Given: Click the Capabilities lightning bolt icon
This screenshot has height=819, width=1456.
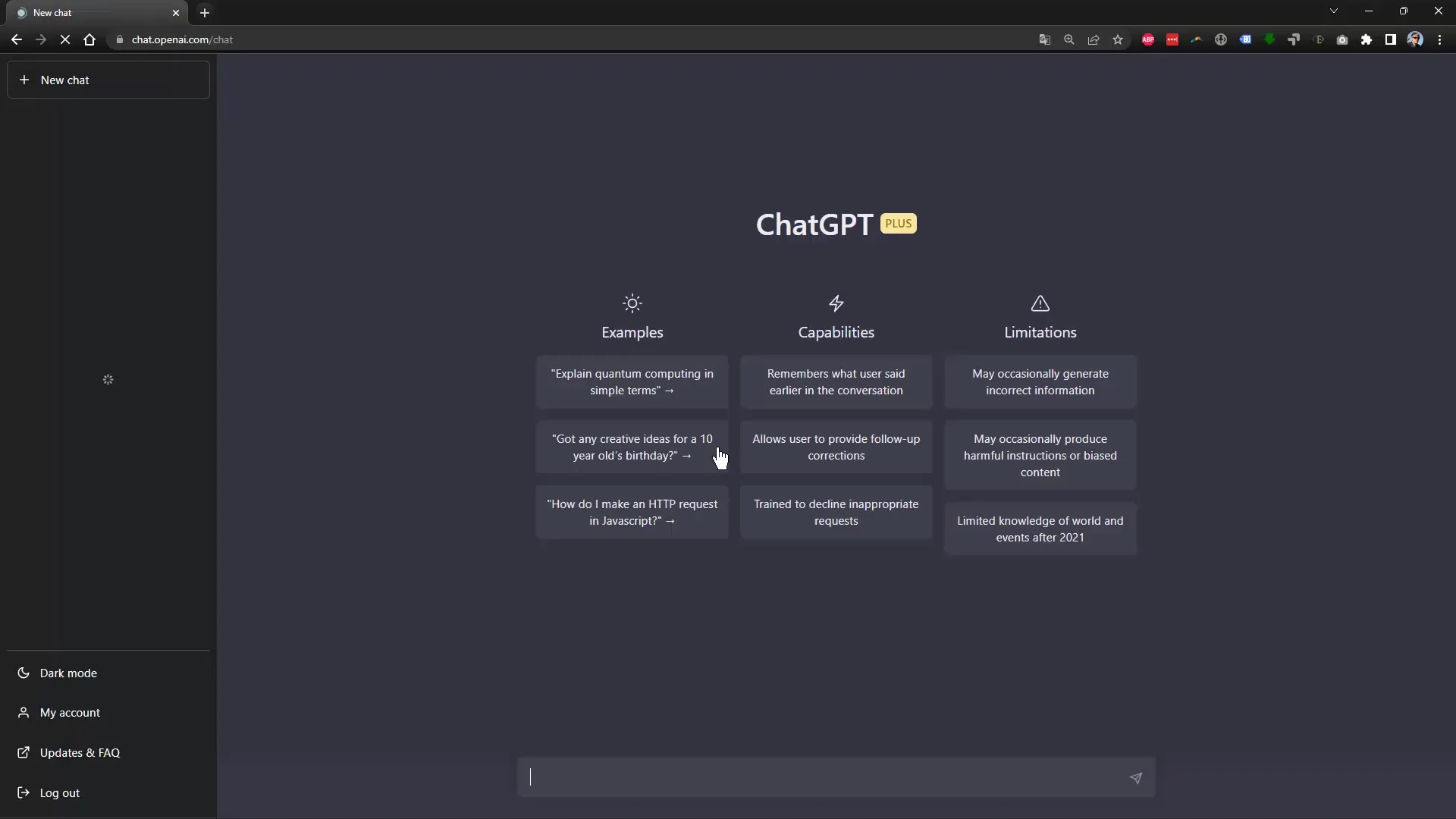Looking at the screenshot, I should pos(836,303).
